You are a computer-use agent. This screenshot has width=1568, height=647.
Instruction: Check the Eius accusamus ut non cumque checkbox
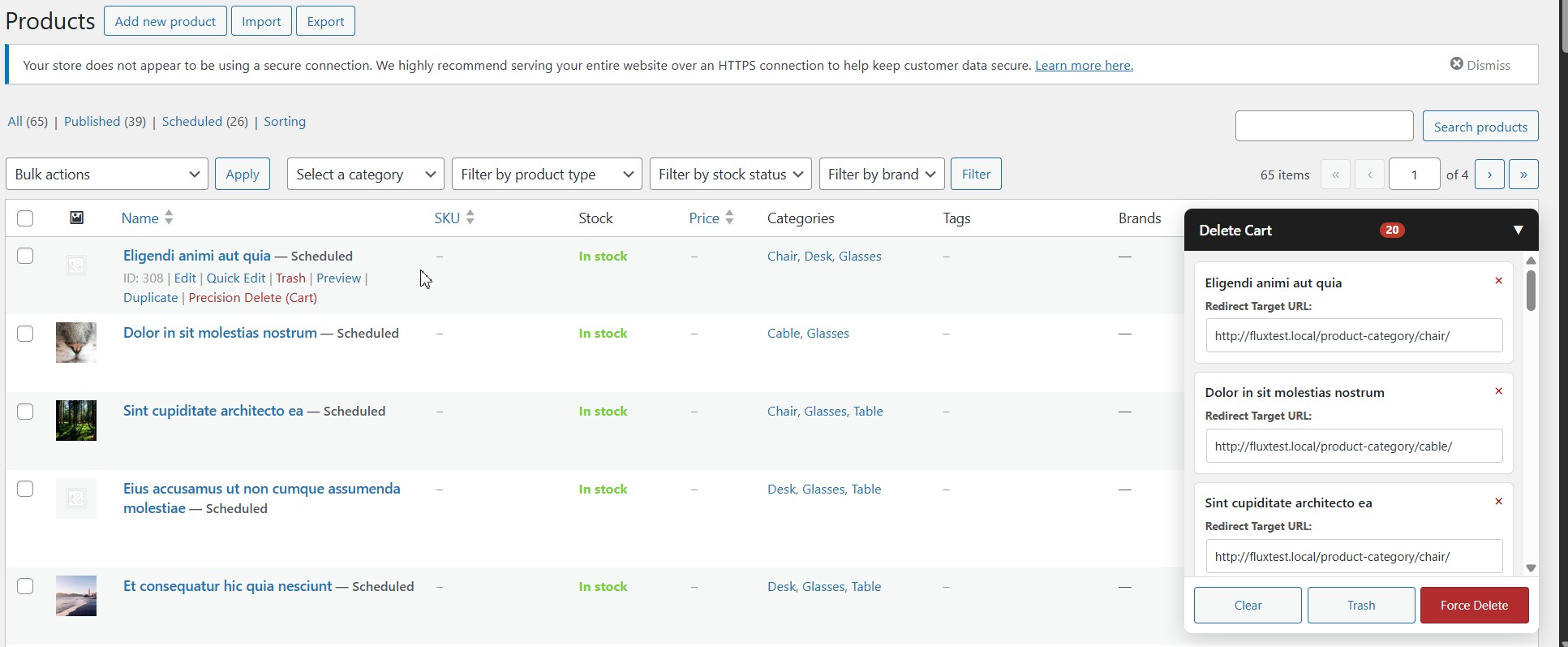coord(25,489)
